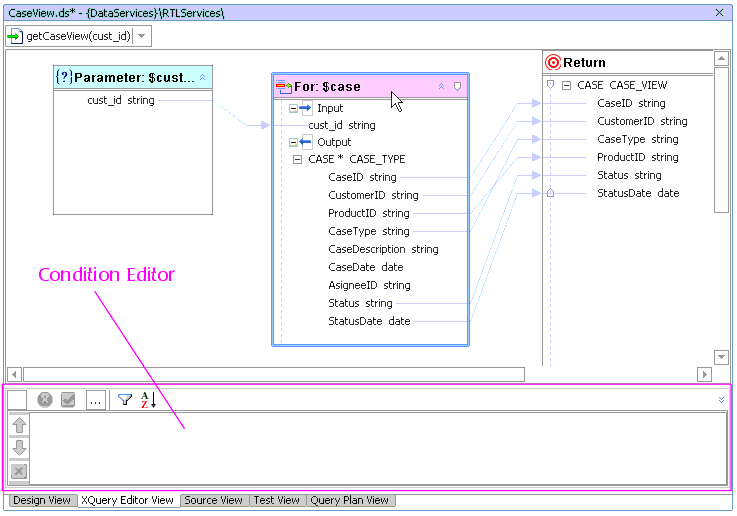This screenshot has height=516, width=737.
Task: Select CaseID string in Return pane
Action: tap(631, 103)
